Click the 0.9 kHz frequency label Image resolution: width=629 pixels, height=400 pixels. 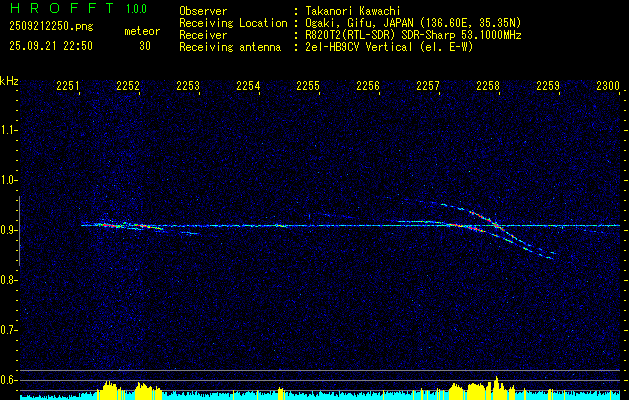8,230
